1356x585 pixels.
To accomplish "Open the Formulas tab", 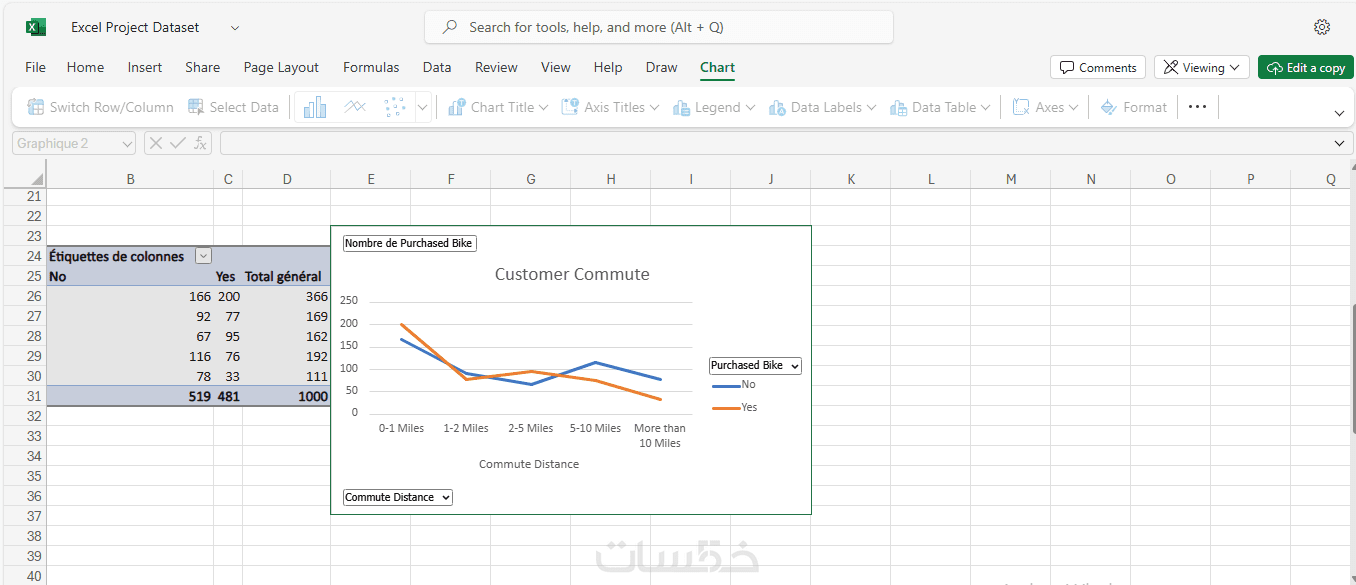I will (371, 67).
